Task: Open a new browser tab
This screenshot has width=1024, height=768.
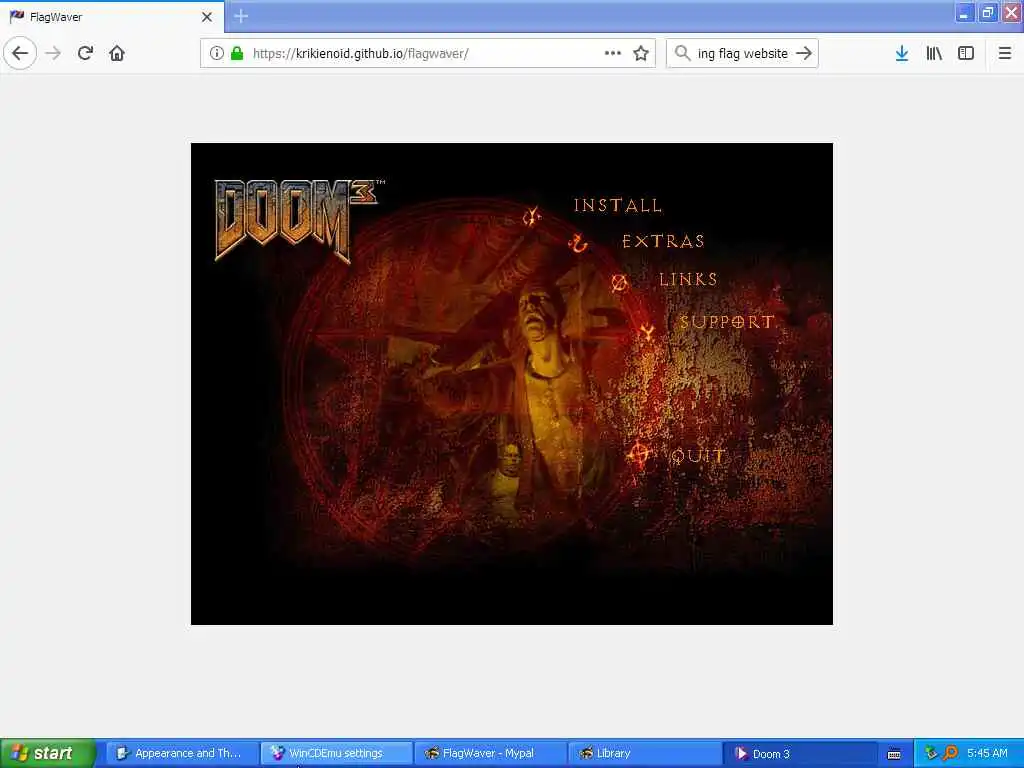Action: point(241,16)
